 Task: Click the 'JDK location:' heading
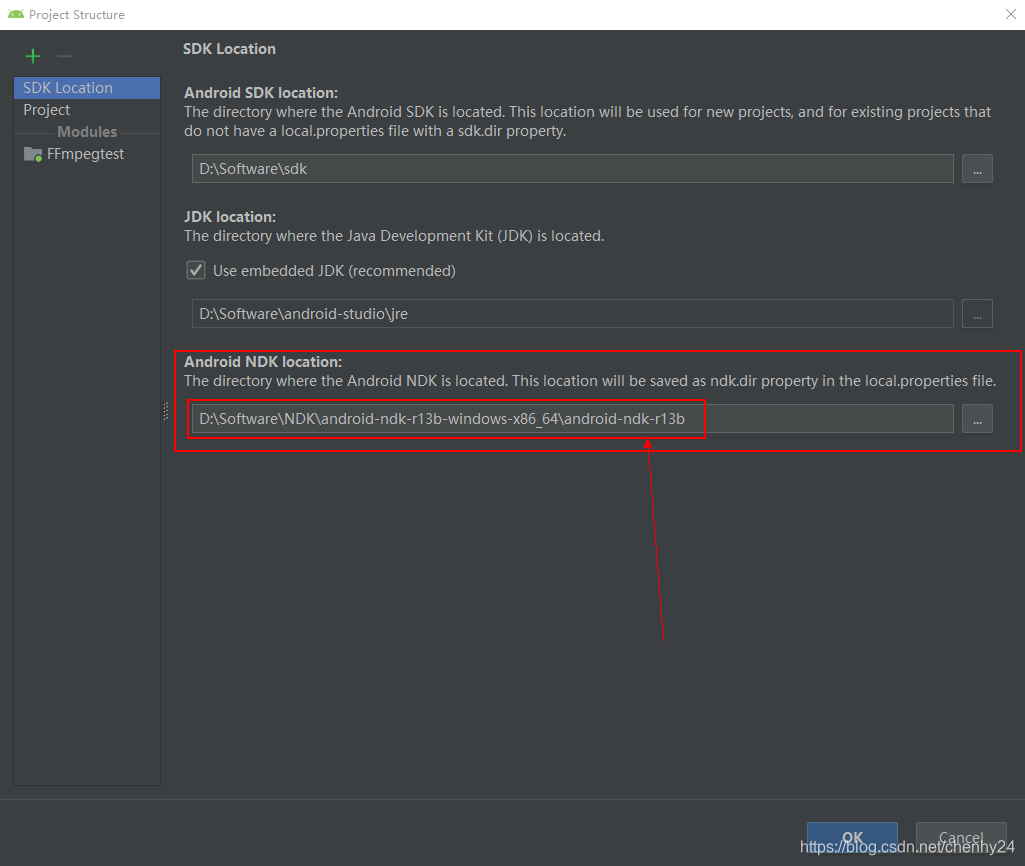coord(230,217)
